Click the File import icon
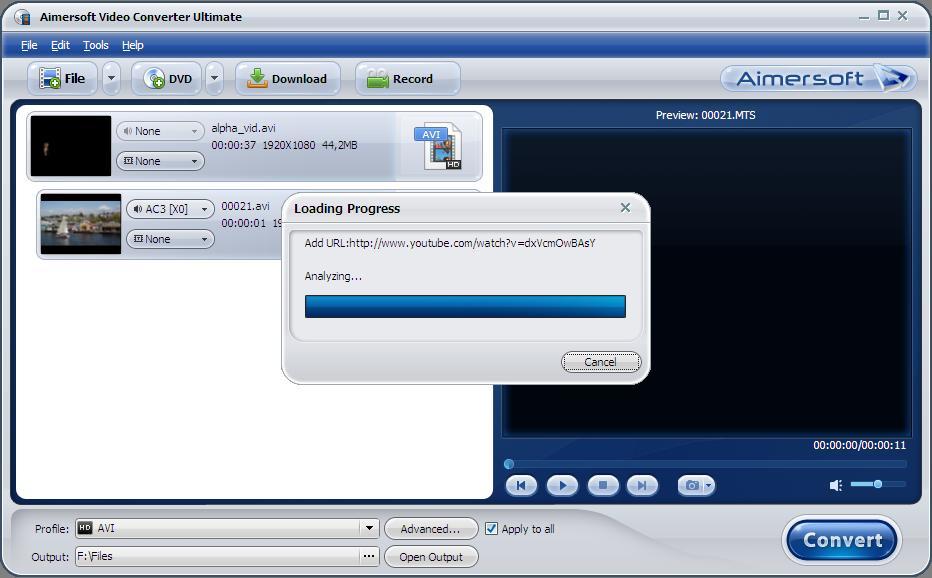This screenshot has width=932, height=578. pos(48,78)
